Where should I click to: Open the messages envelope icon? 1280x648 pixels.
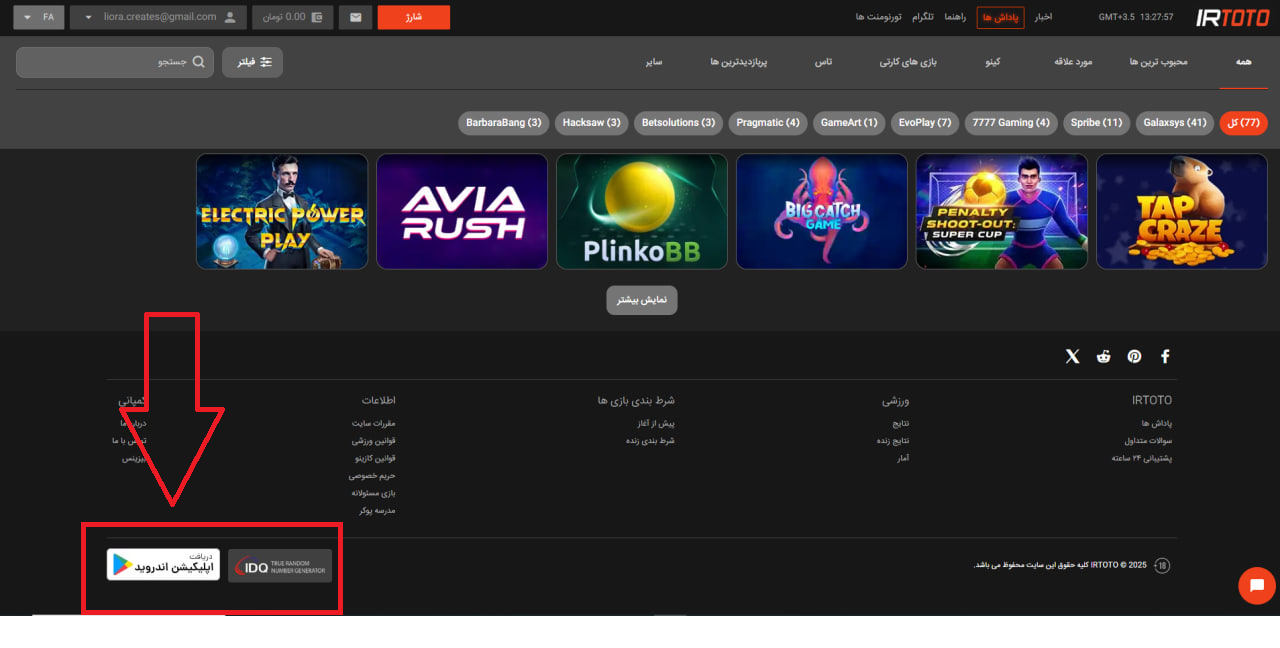(x=355, y=17)
